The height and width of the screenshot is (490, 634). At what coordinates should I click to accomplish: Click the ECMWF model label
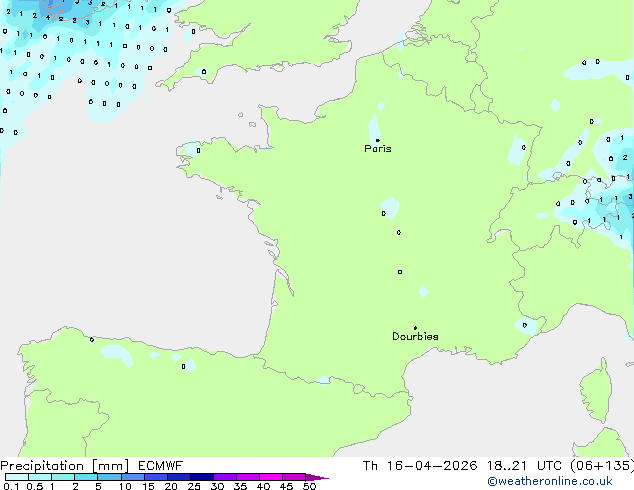click(x=160, y=466)
